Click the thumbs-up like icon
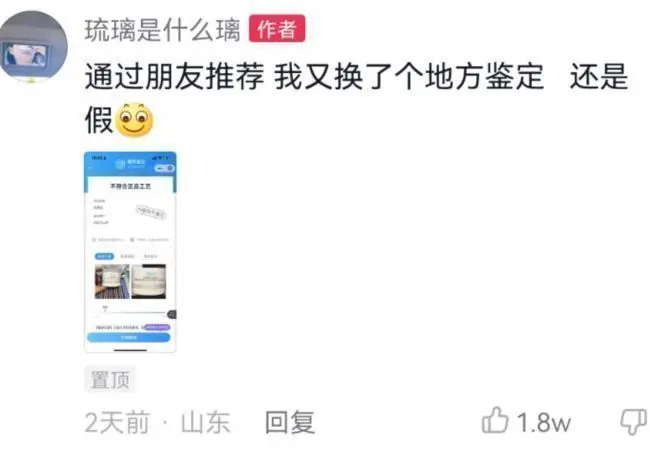The height and width of the screenshot is (453, 650). tap(495, 420)
